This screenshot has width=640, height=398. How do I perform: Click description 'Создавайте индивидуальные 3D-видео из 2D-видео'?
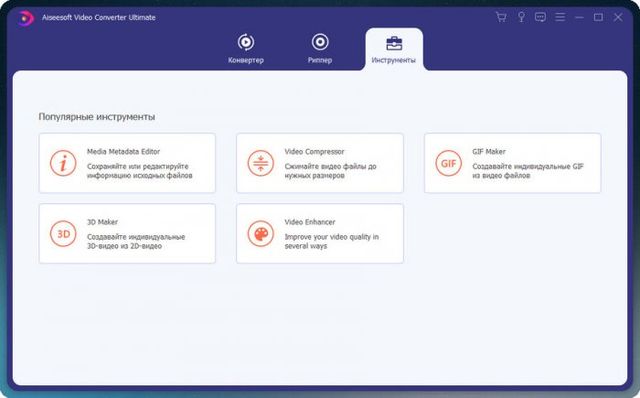[x=136, y=242]
